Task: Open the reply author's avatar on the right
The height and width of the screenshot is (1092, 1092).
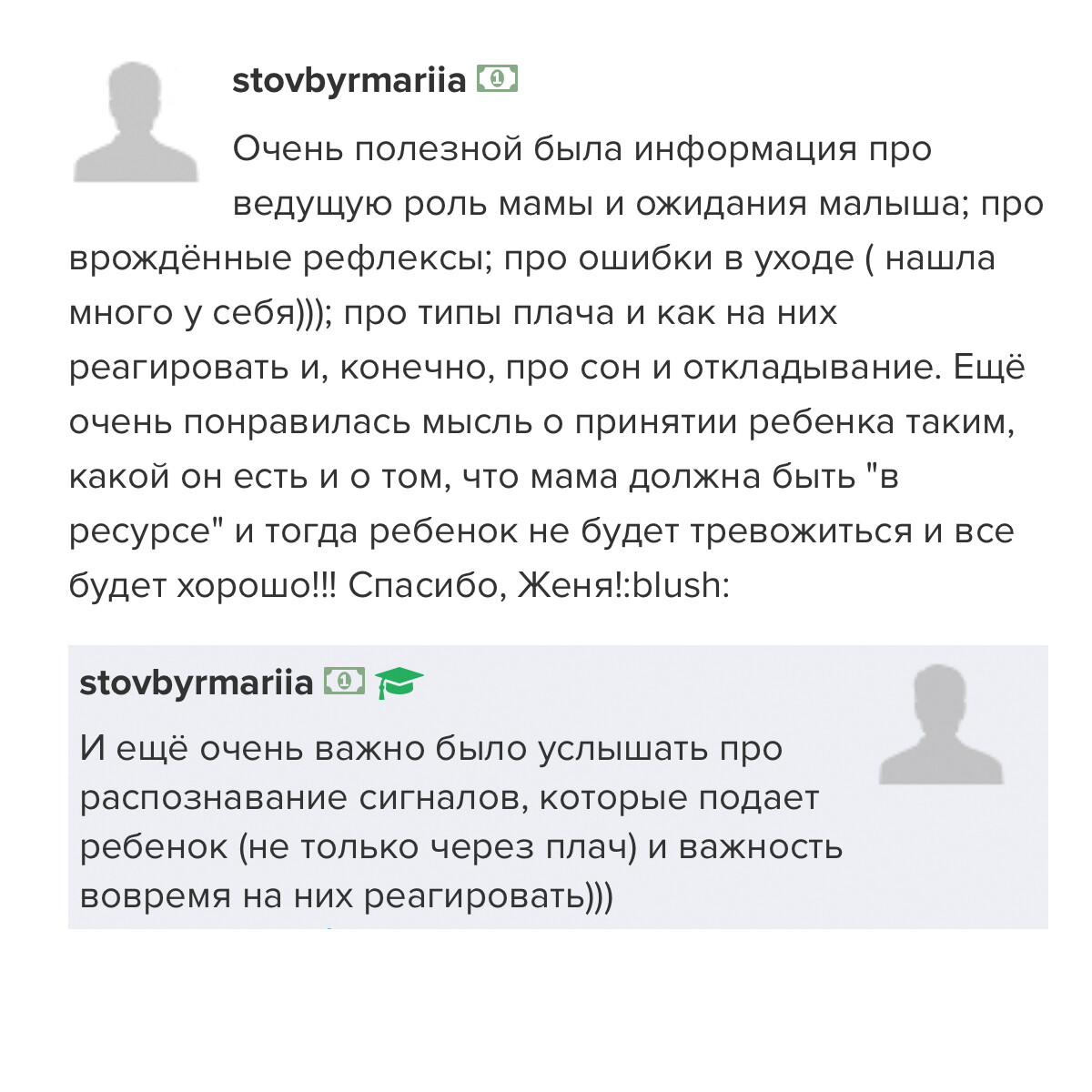Action: [x=941, y=724]
